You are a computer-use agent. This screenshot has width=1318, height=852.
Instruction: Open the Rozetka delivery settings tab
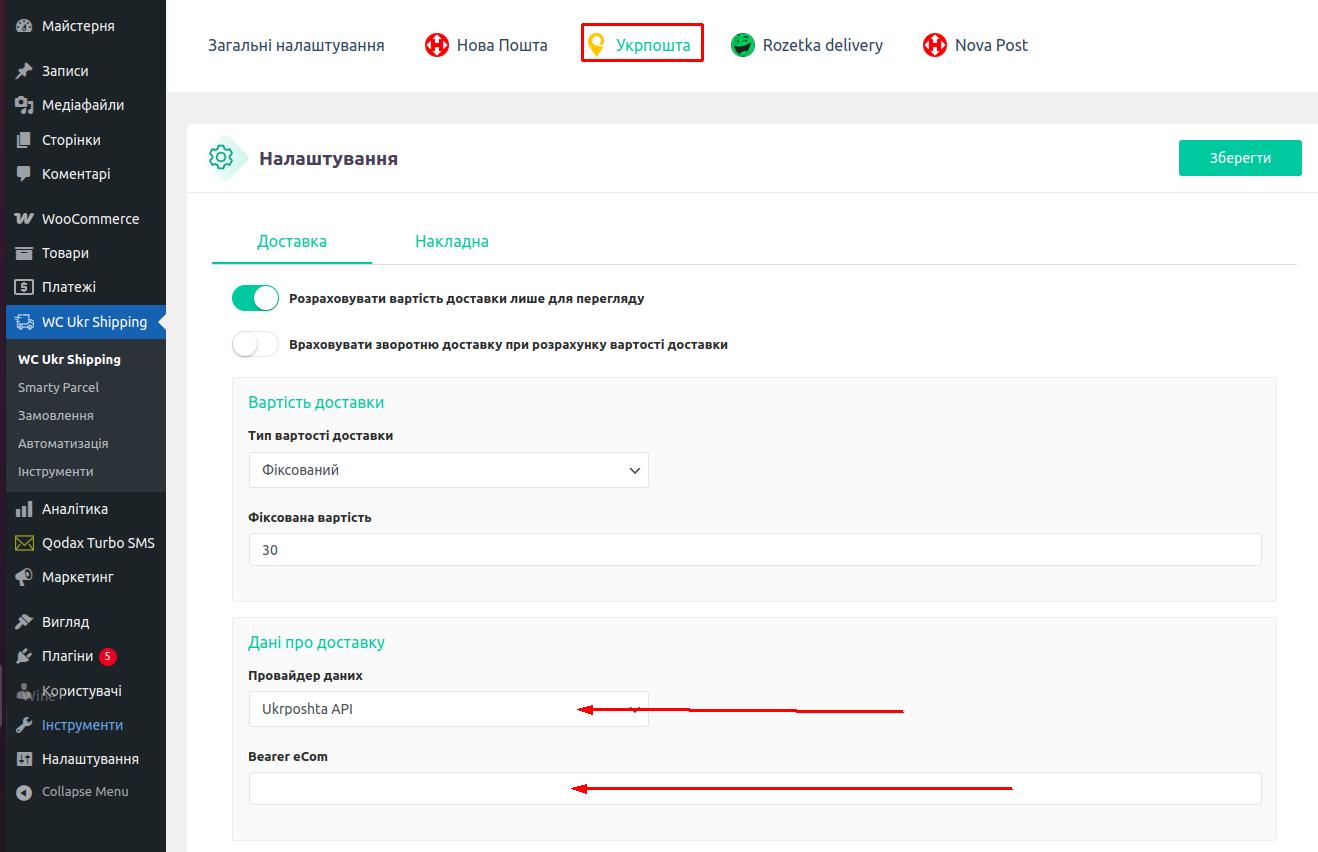[807, 45]
